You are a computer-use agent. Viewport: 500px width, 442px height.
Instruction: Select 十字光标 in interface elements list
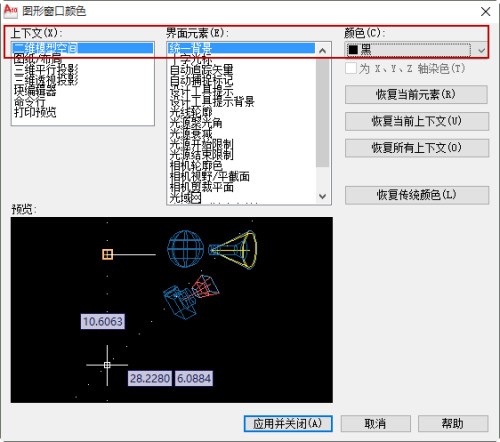(x=191, y=59)
